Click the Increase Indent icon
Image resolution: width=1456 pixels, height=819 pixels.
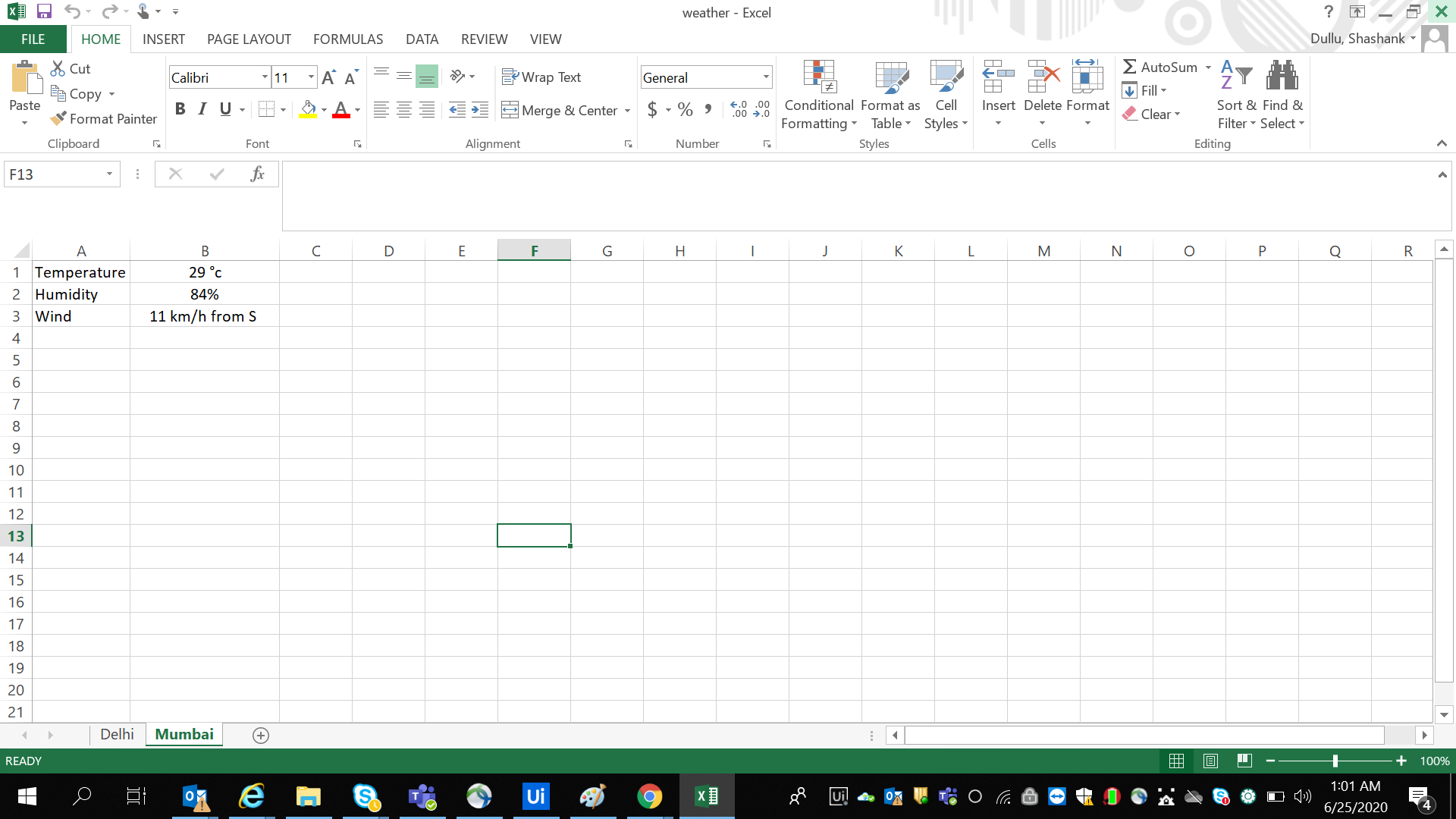480,110
